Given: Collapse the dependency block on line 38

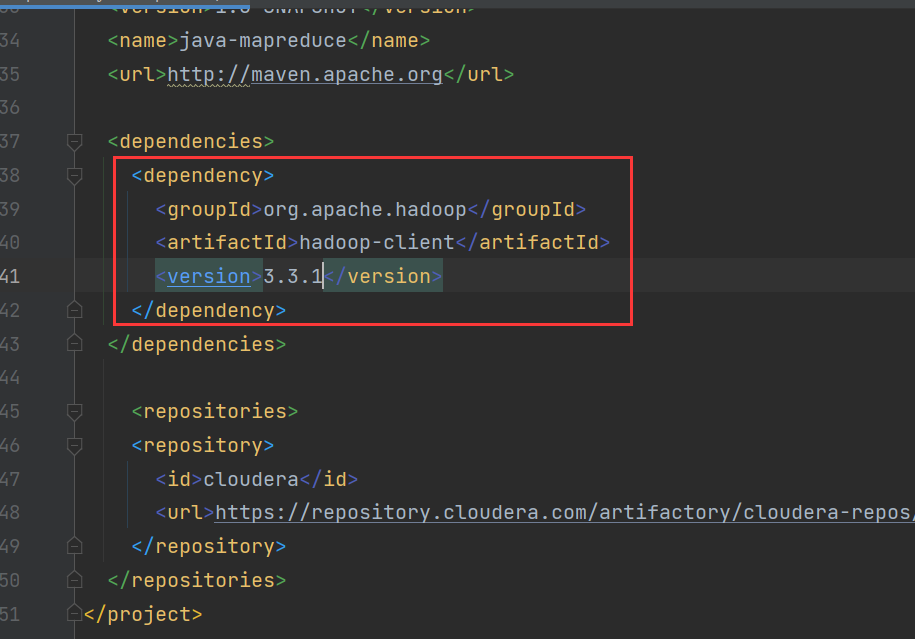Looking at the screenshot, I should [74, 176].
